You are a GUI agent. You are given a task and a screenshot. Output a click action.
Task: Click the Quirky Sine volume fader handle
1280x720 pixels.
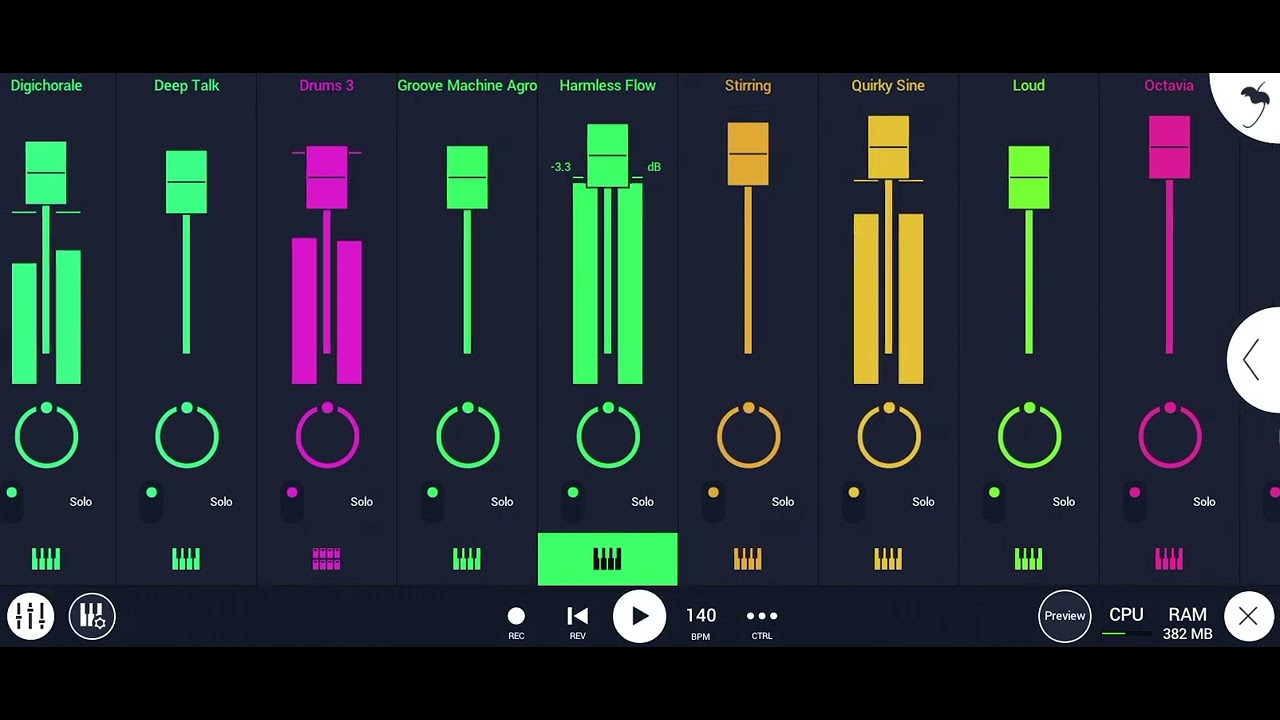tap(888, 147)
